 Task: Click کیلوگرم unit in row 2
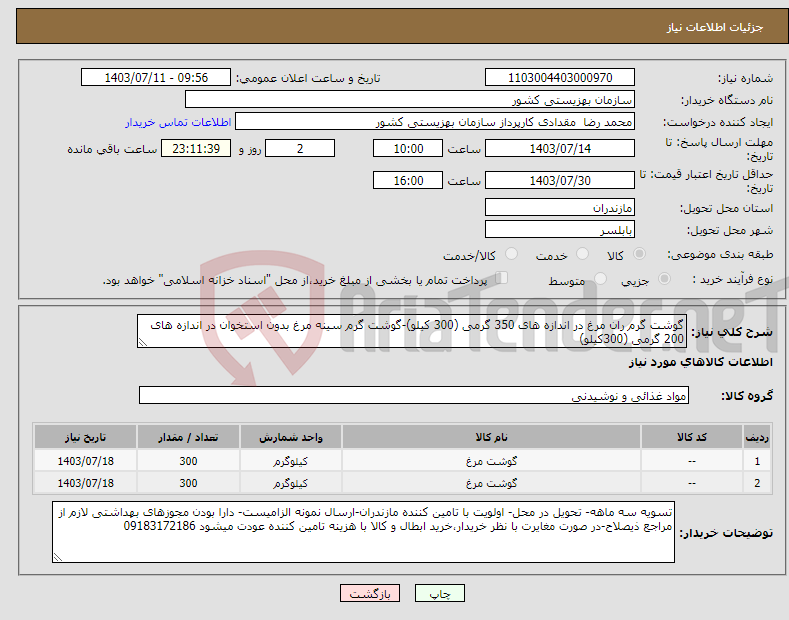click(290, 483)
